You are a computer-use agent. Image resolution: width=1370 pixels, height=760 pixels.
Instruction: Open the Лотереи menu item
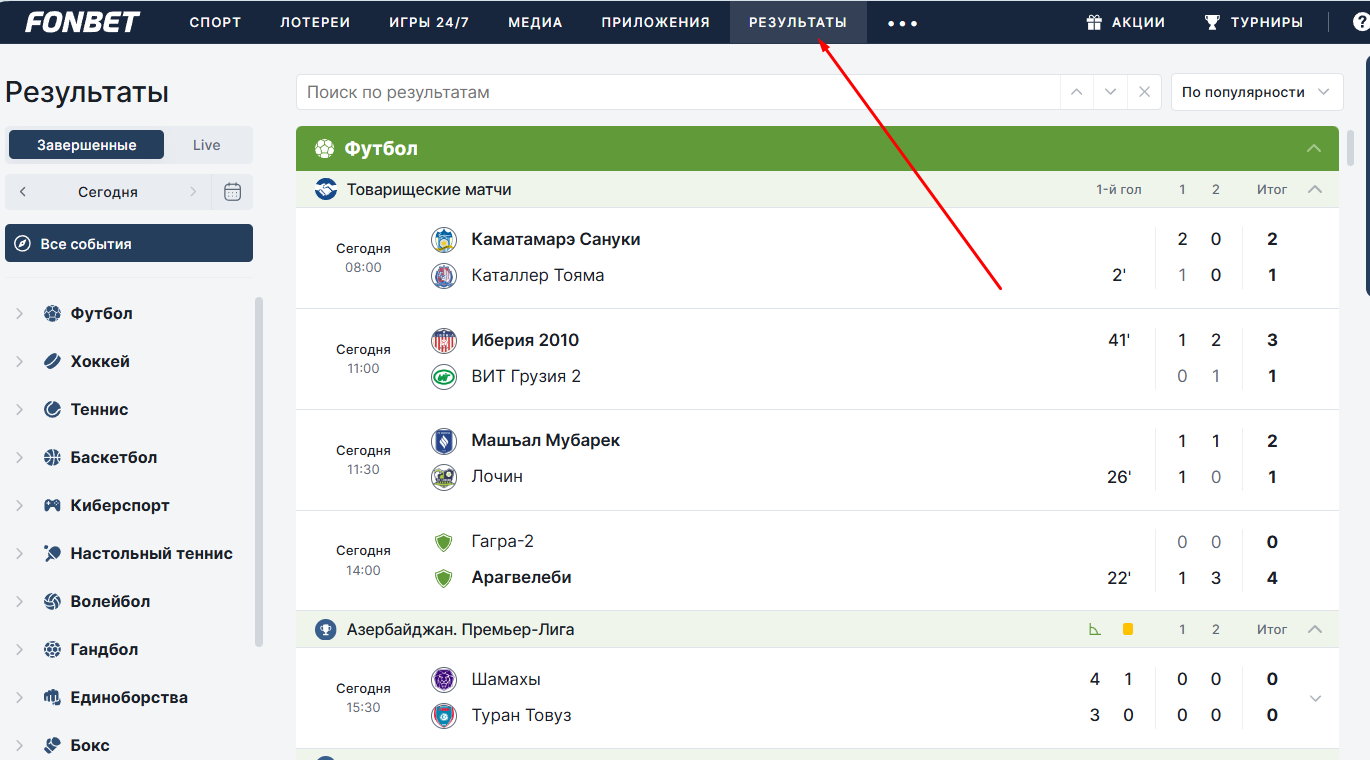(x=315, y=22)
